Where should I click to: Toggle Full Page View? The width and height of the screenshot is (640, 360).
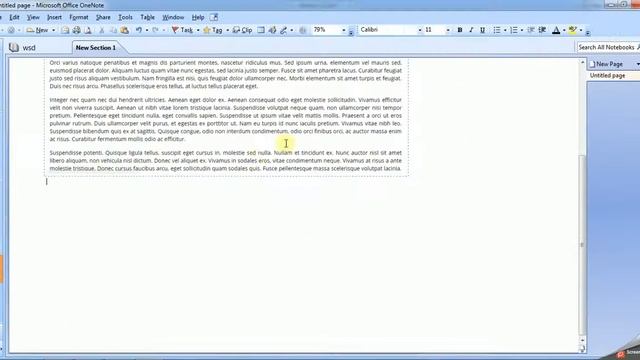[x=261, y=30]
